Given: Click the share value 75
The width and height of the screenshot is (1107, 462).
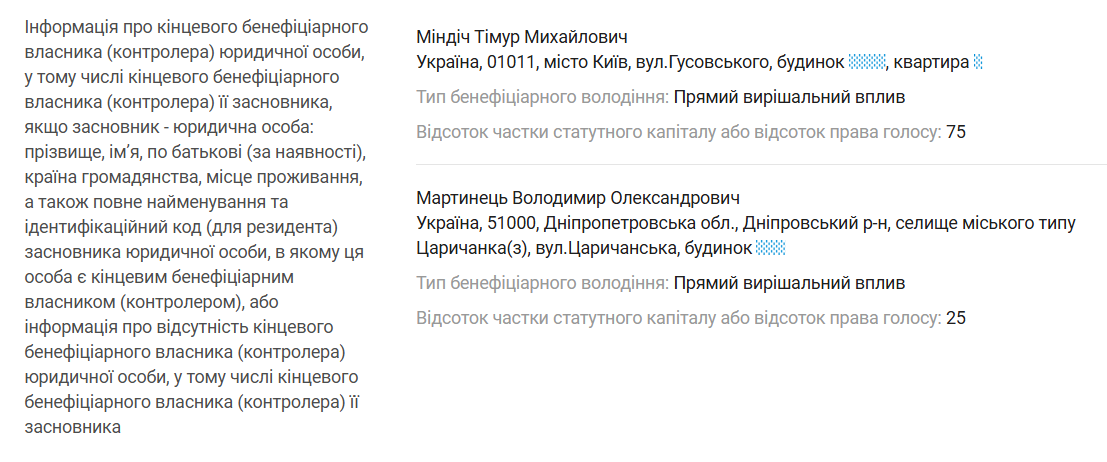Looking at the screenshot, I should [x=956, y=133].
